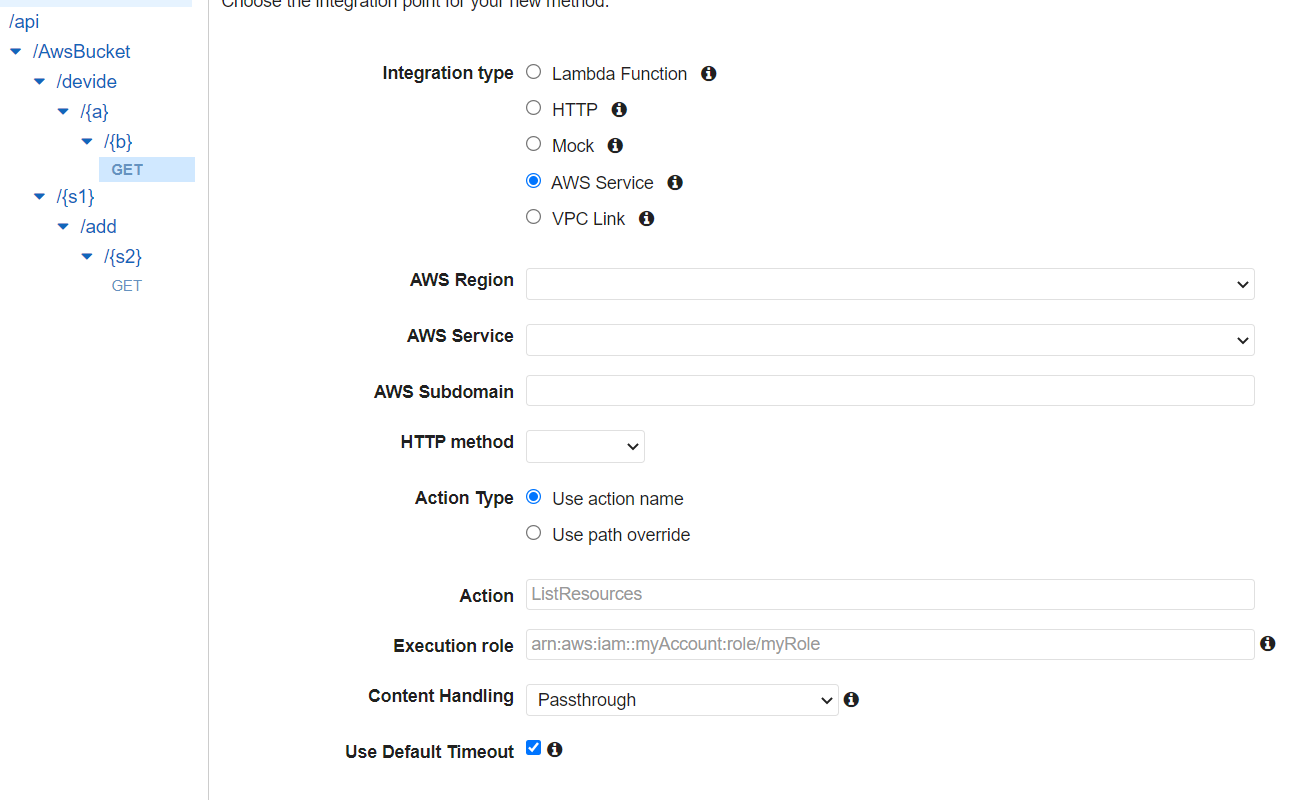
Task: Click the AWS Subdomain text field
Action: (x=890, y=391)
